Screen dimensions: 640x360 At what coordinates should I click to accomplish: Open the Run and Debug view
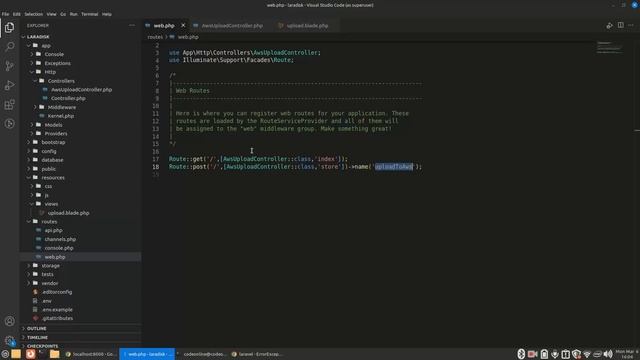pyautogui.click(x=9, y=85)
